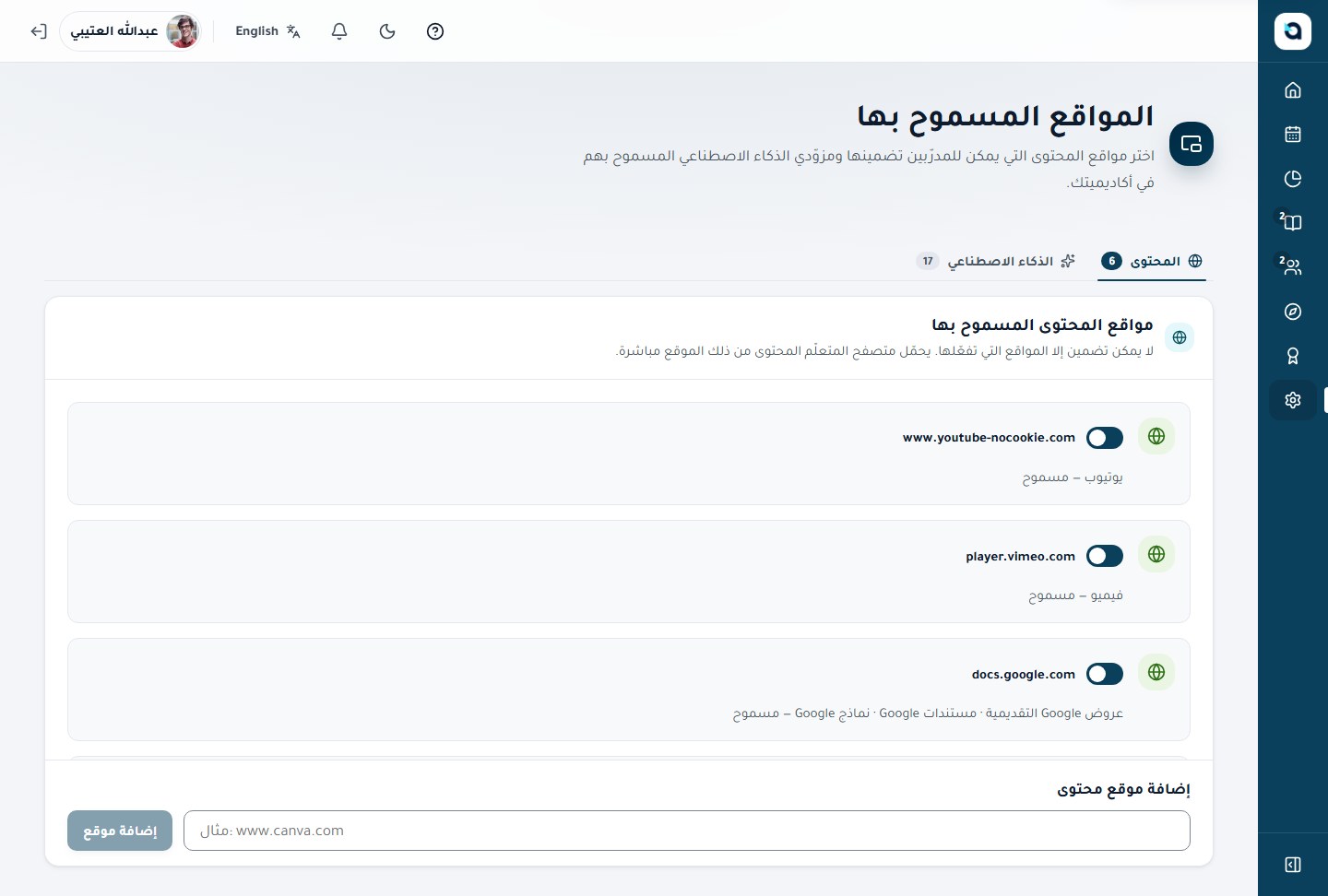The height and width of the screenshot is (896, 1328).
Task: Open the book courses icon
Action: pyautogui.click(x=1293, y=222)
